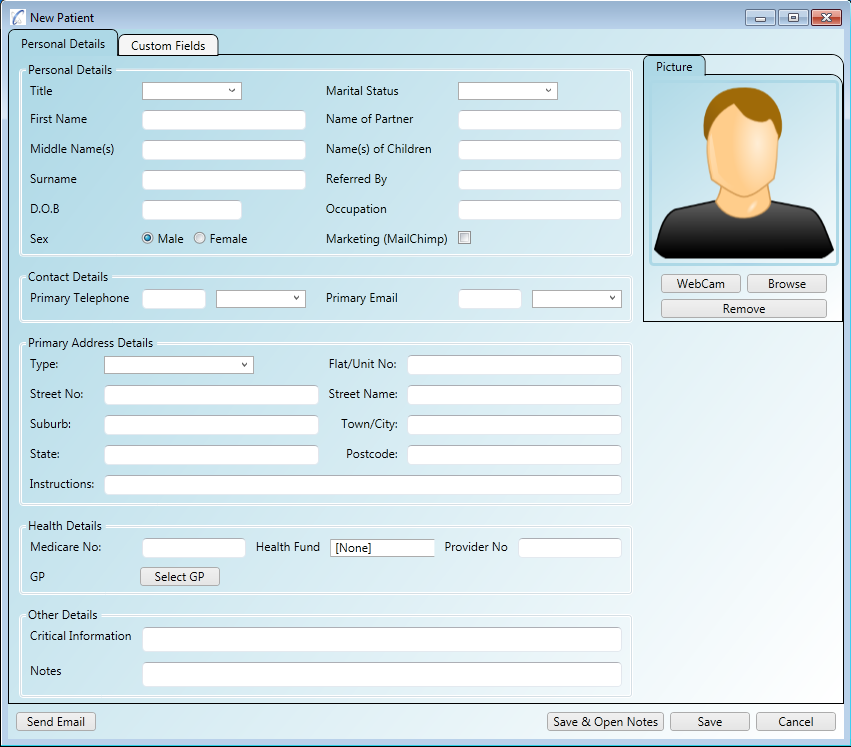851x747 pixels.
Task: Expand the address Type dropdown
Action: (x=178, y=365)
